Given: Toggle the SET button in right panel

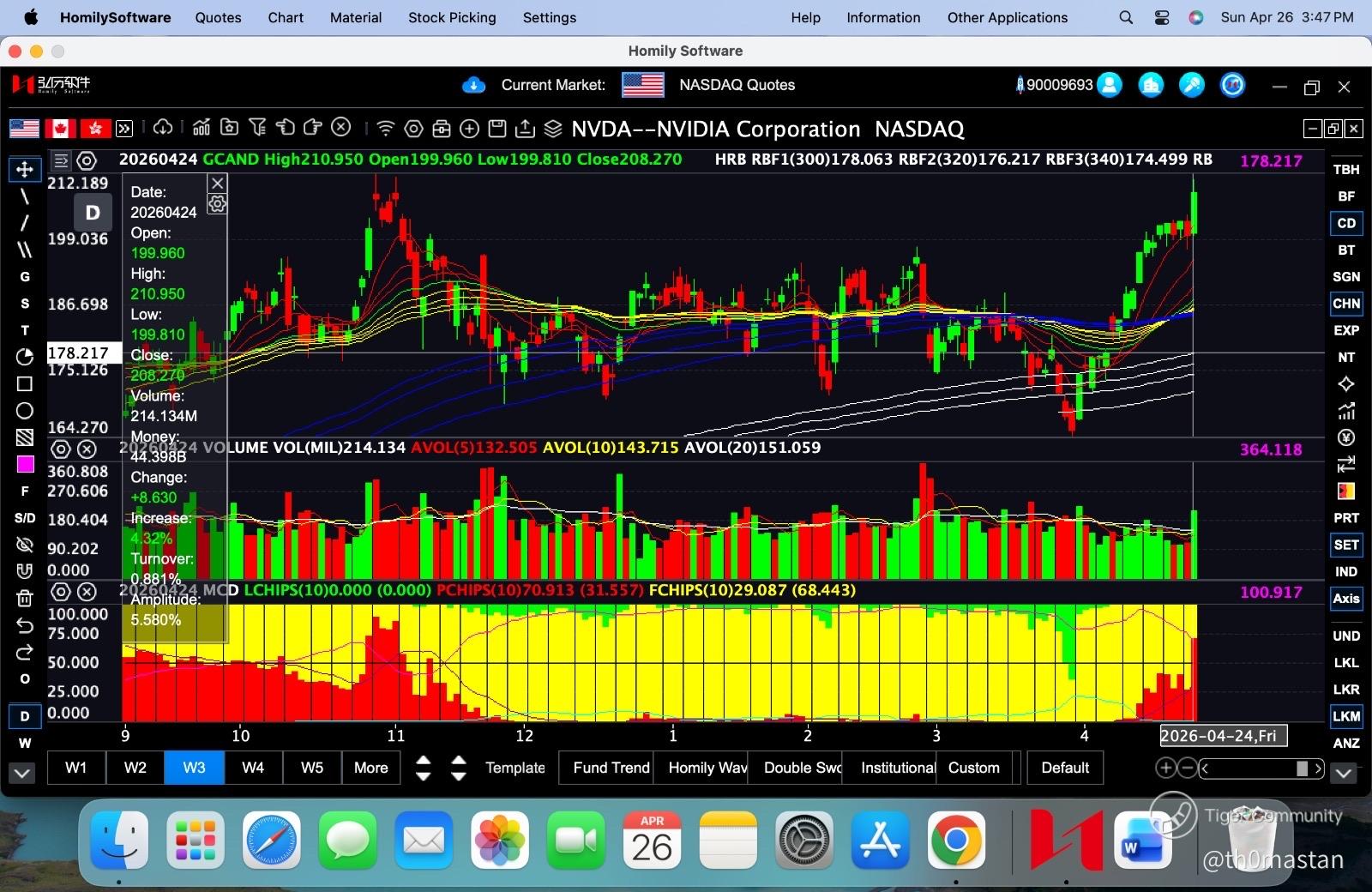Looking at the screenshot, I should click(1346, 545).
